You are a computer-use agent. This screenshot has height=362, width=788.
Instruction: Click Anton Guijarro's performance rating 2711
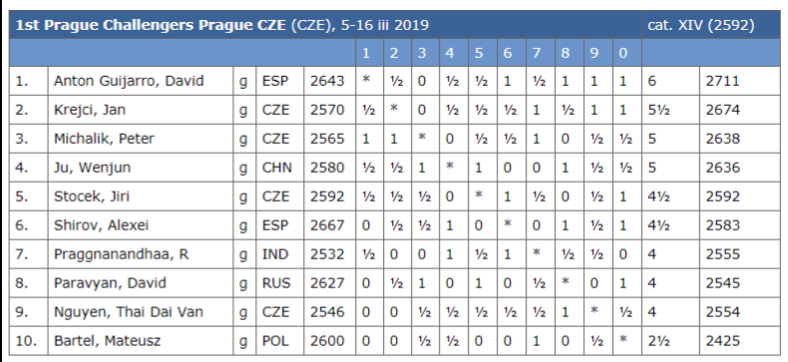(722, 81)
